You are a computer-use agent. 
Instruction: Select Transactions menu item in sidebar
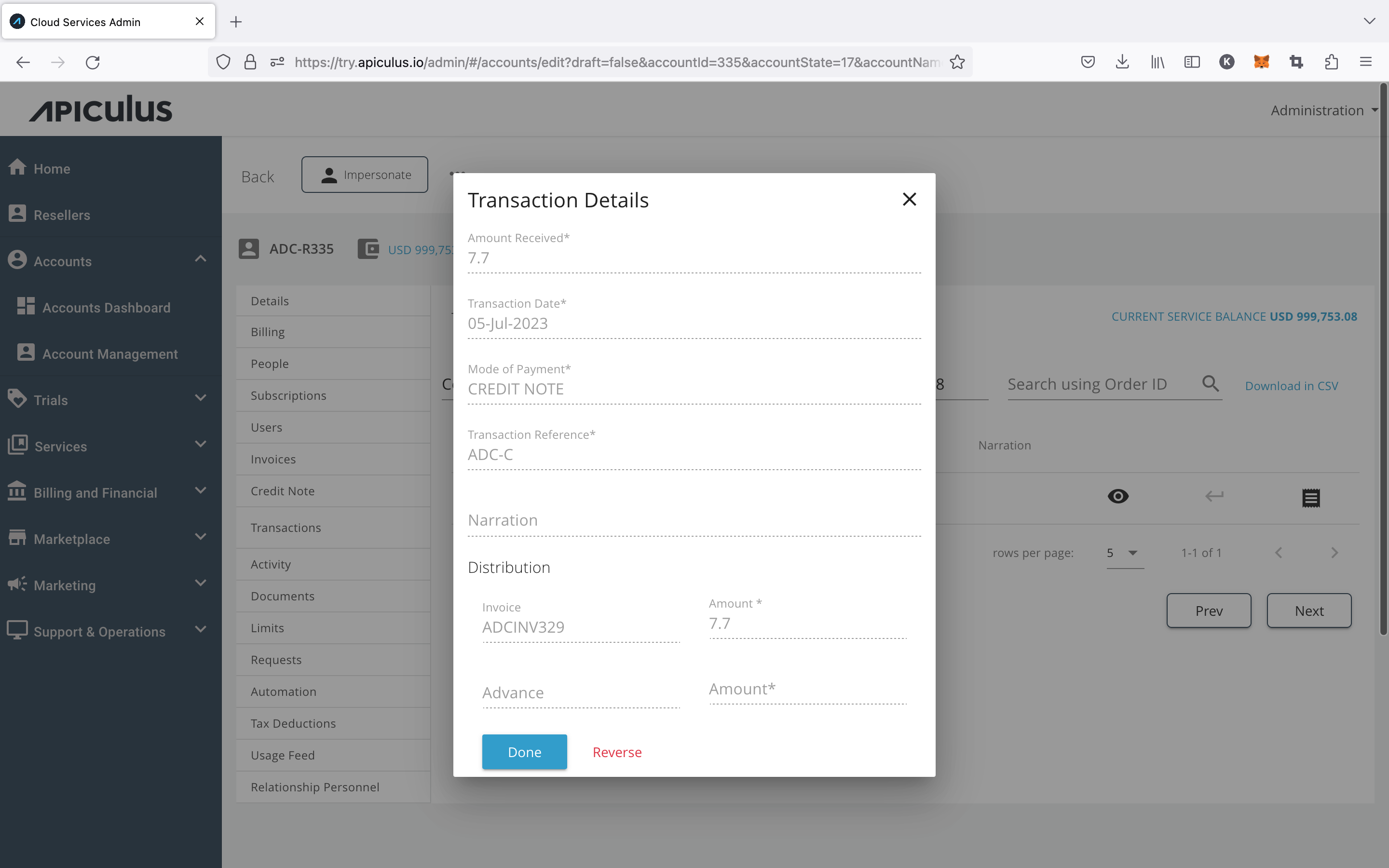pos(285,527)
